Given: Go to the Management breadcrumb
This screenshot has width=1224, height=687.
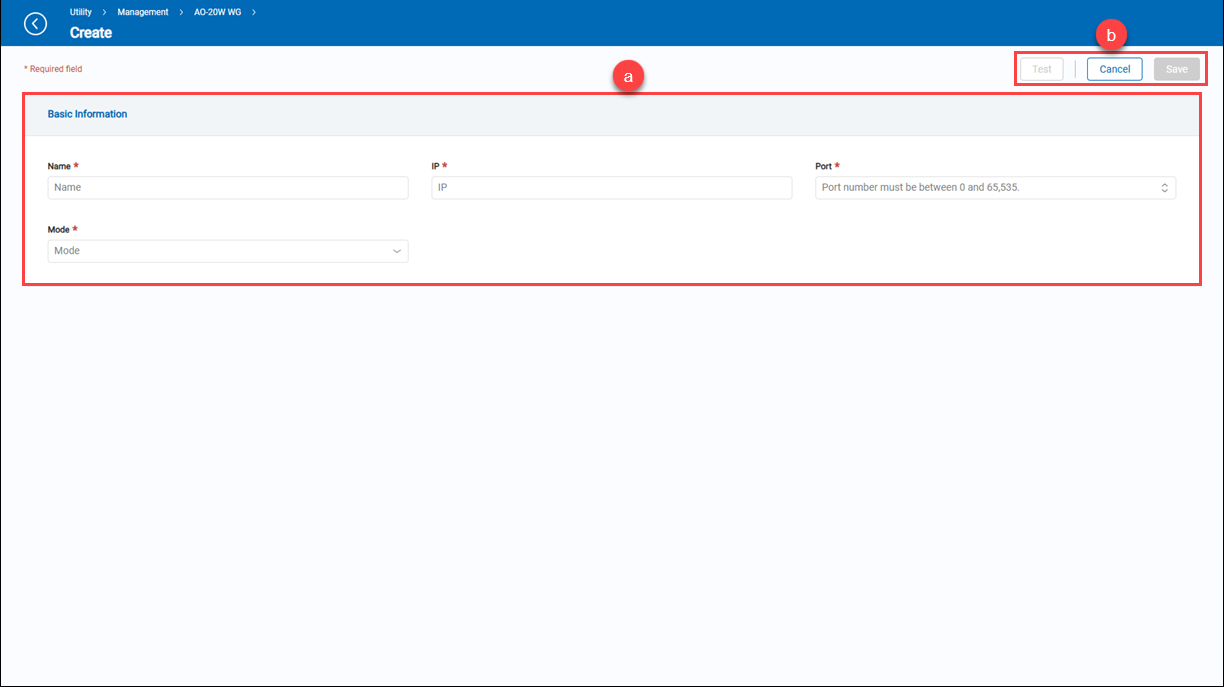Looking at the screenshot, I should (143, 12).
